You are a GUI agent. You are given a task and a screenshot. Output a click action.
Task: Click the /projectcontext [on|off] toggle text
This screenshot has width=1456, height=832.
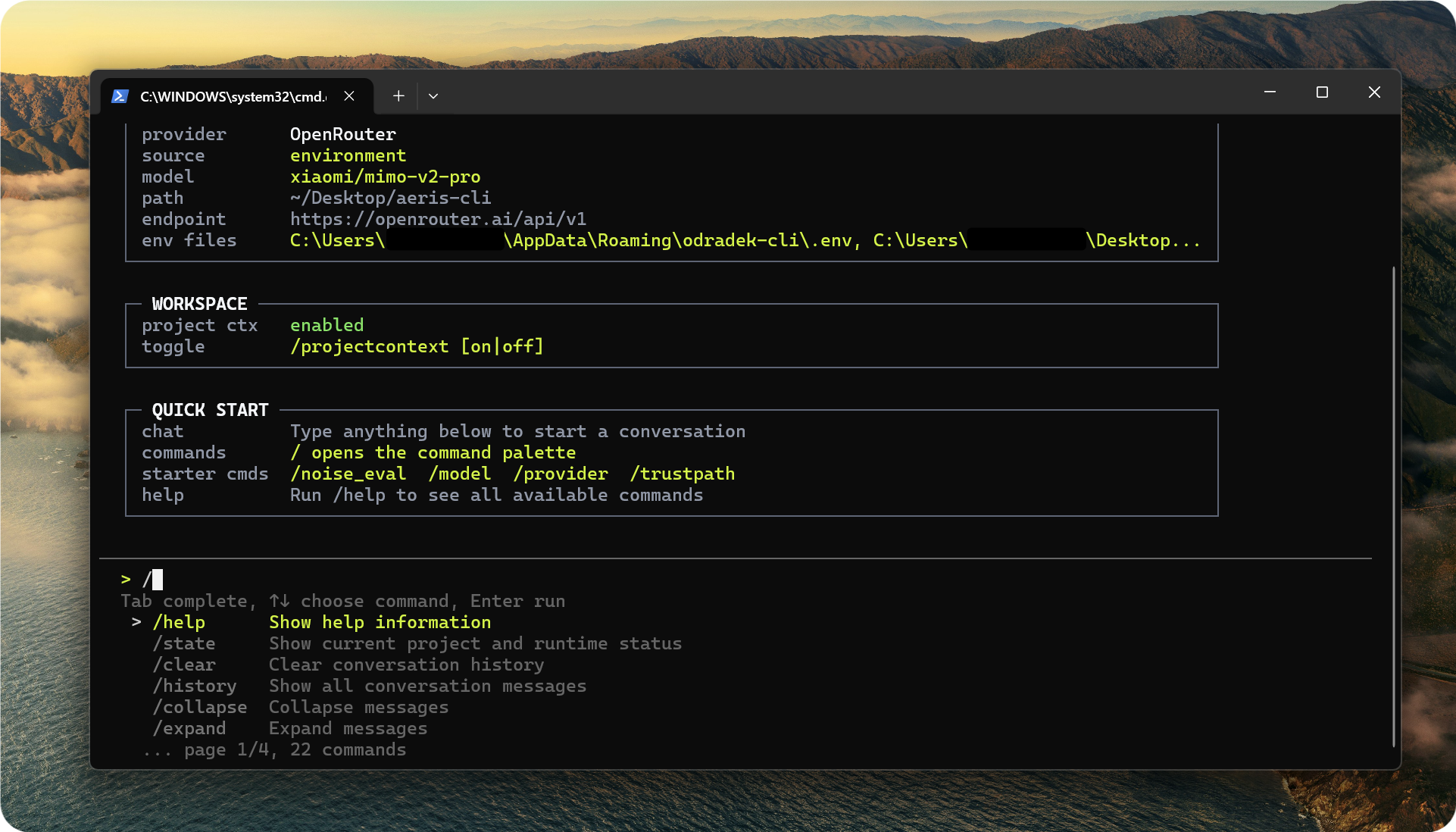coord(417,347)
